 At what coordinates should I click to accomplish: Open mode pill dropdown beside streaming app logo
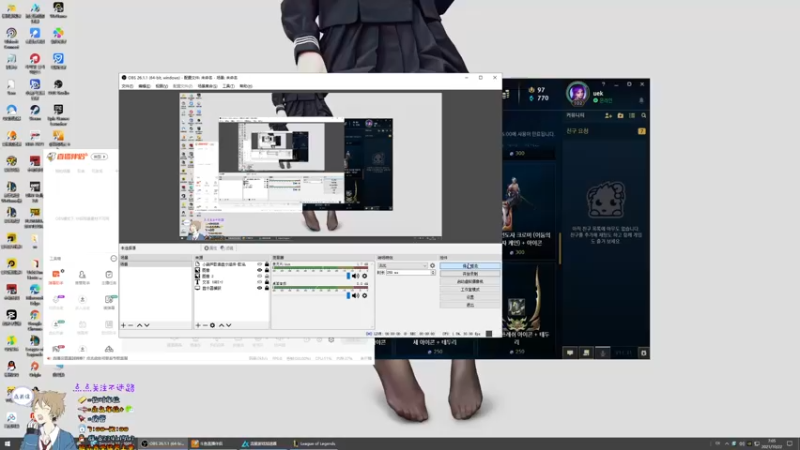[x=99, y=157]
